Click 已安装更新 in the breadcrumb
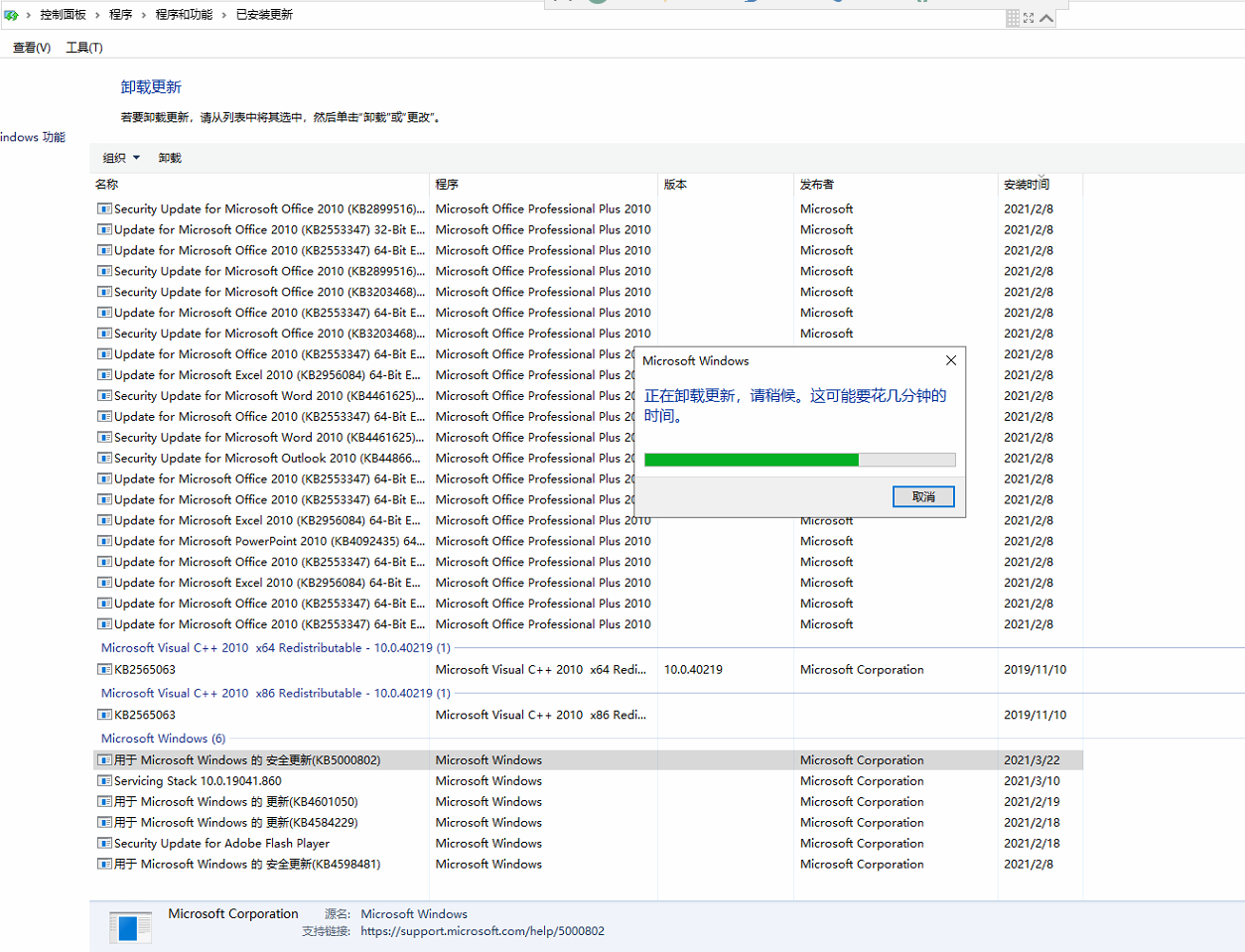This screenshot has height=952, width=1245. 264,15
